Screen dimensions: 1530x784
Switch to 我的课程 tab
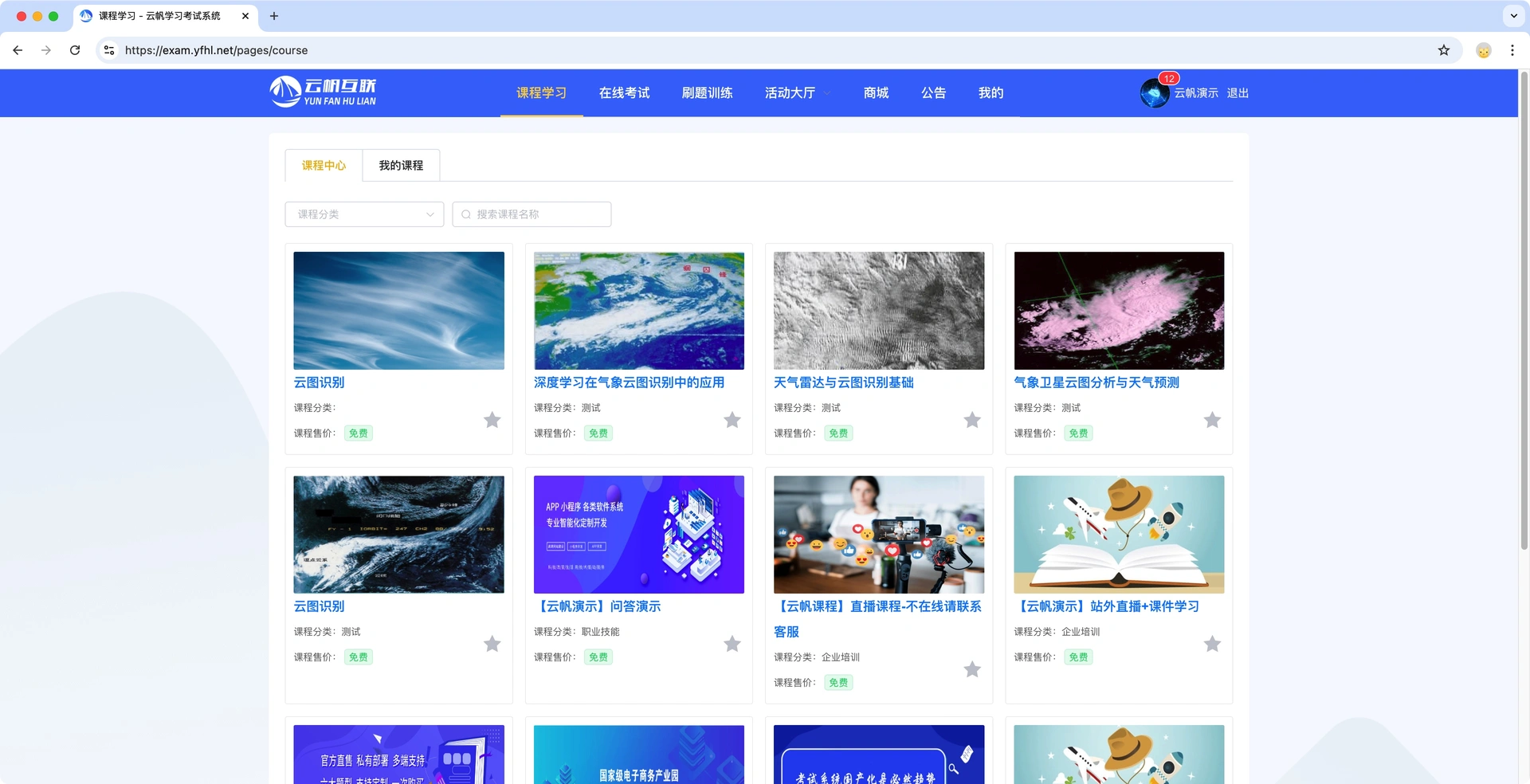pos(401,165)
